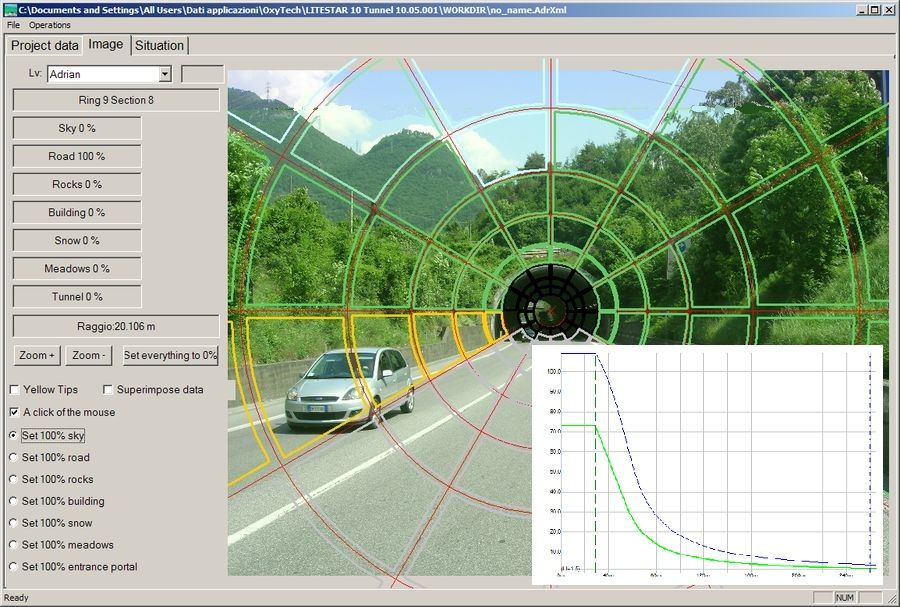Enable the Yellow Tips checkbox
Viewport: 900px width, 607px height.
click(14, 390)
